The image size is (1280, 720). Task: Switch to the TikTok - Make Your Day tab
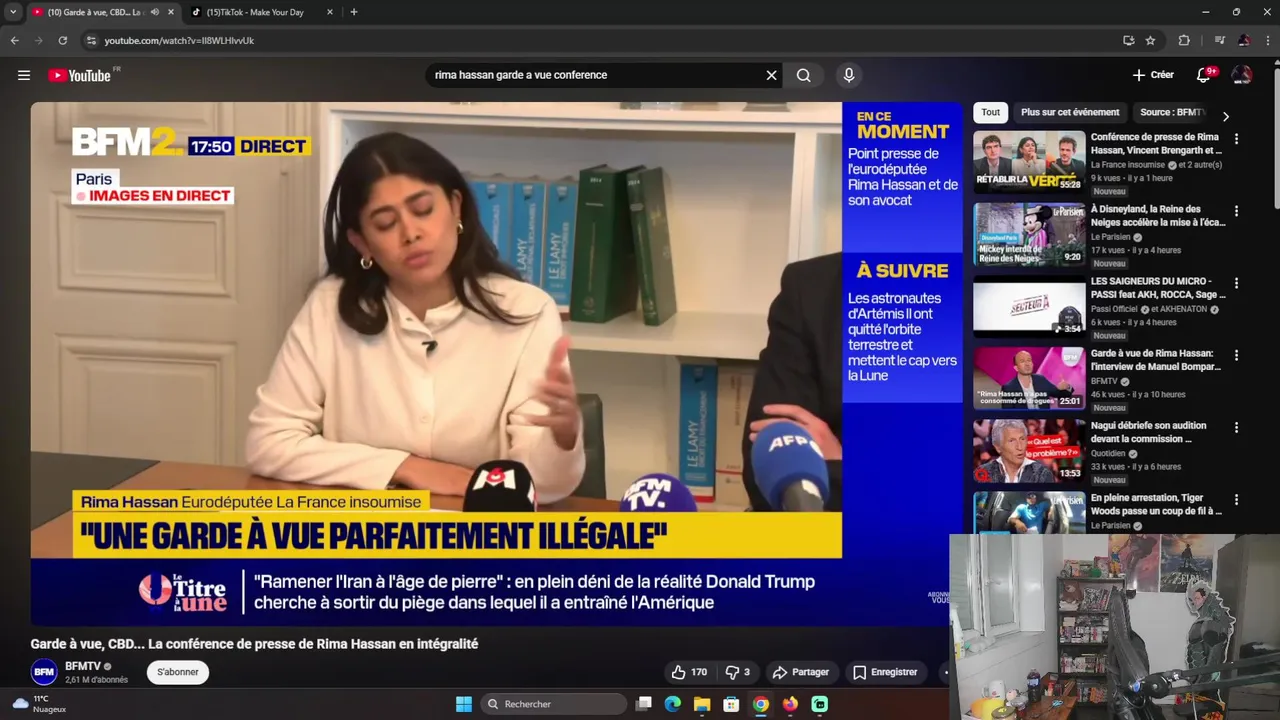click(255, 12)
